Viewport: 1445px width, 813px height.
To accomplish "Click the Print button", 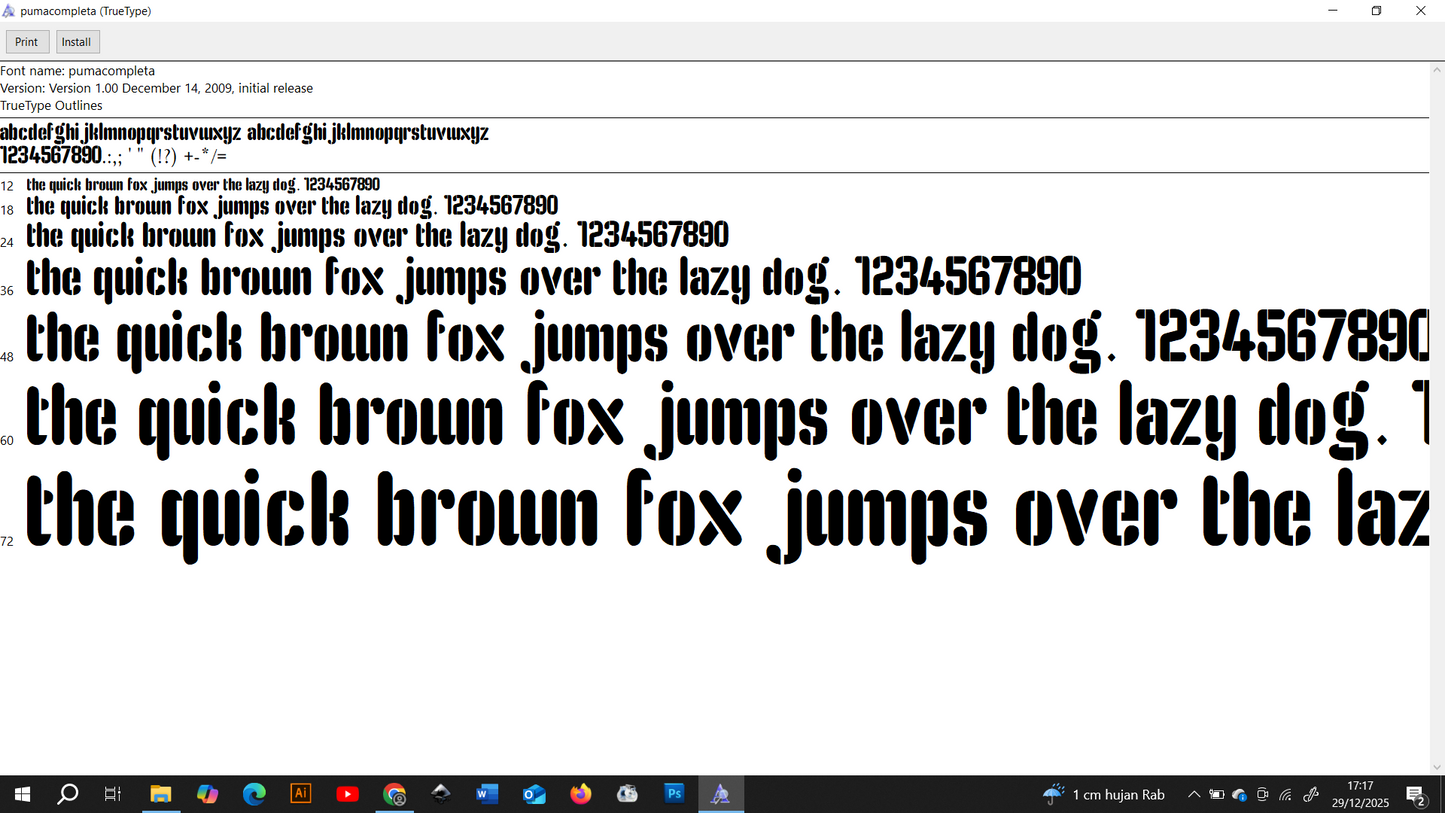I will tap(27, 42).
